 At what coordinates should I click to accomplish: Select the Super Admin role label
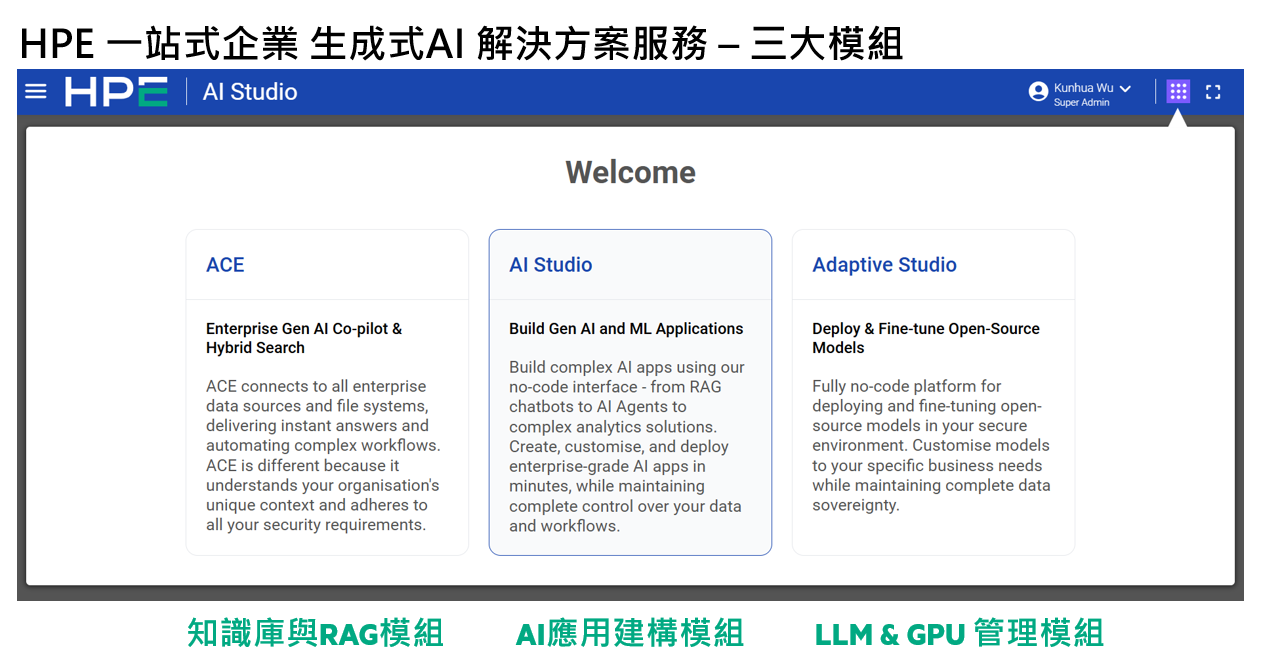(1081, 103)
